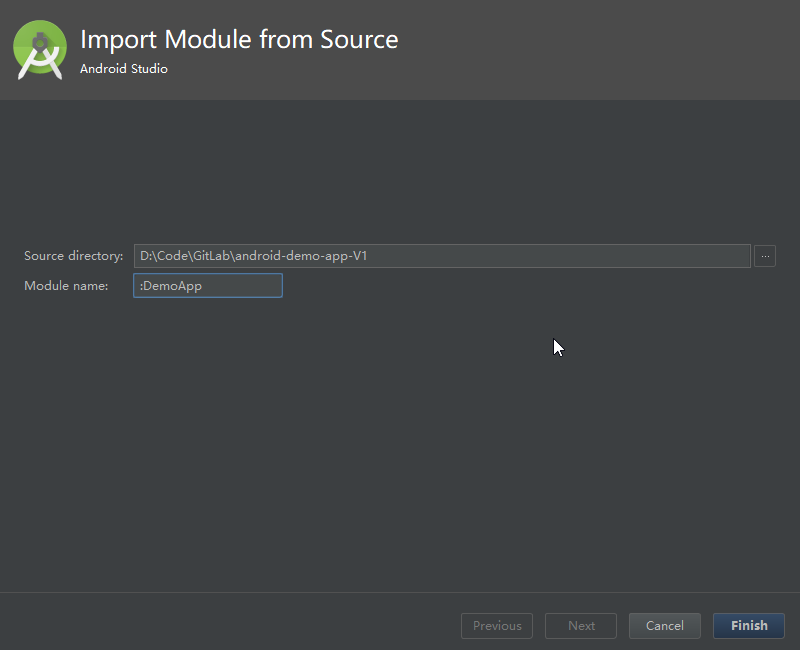This screenshot has width=800, height=650.
Task: Click the "Source directory:" label
Action: pos(73,256)
